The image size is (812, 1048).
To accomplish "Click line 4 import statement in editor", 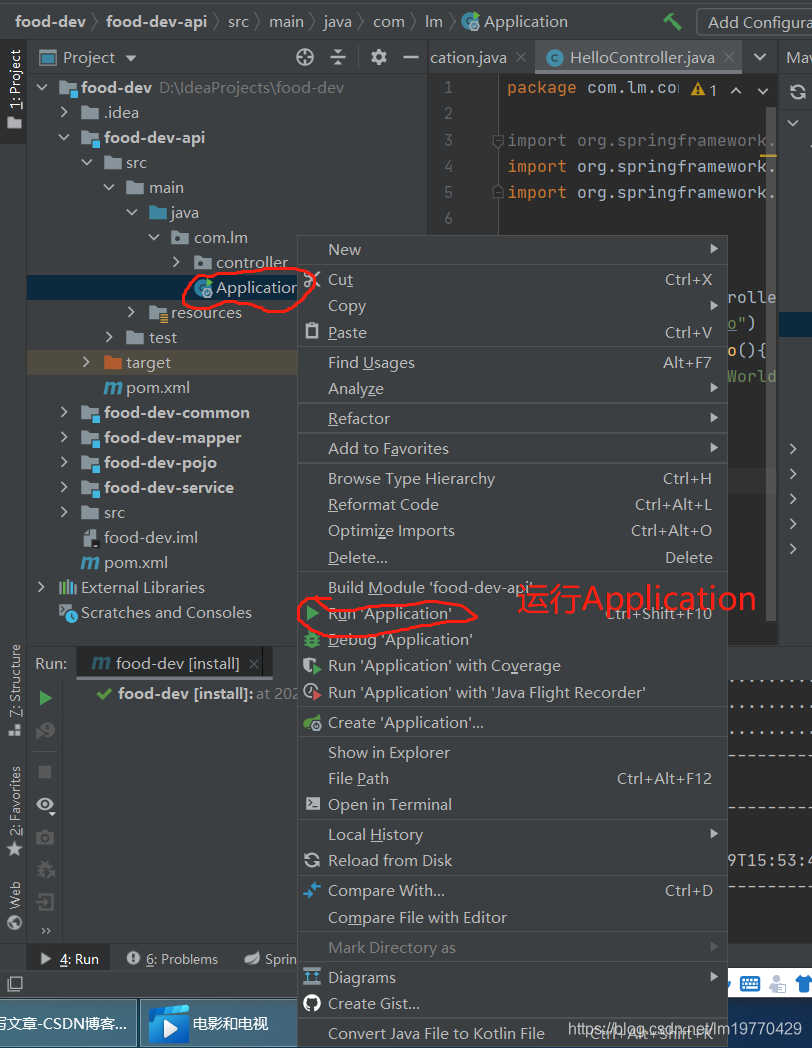I will pos(640,166).
